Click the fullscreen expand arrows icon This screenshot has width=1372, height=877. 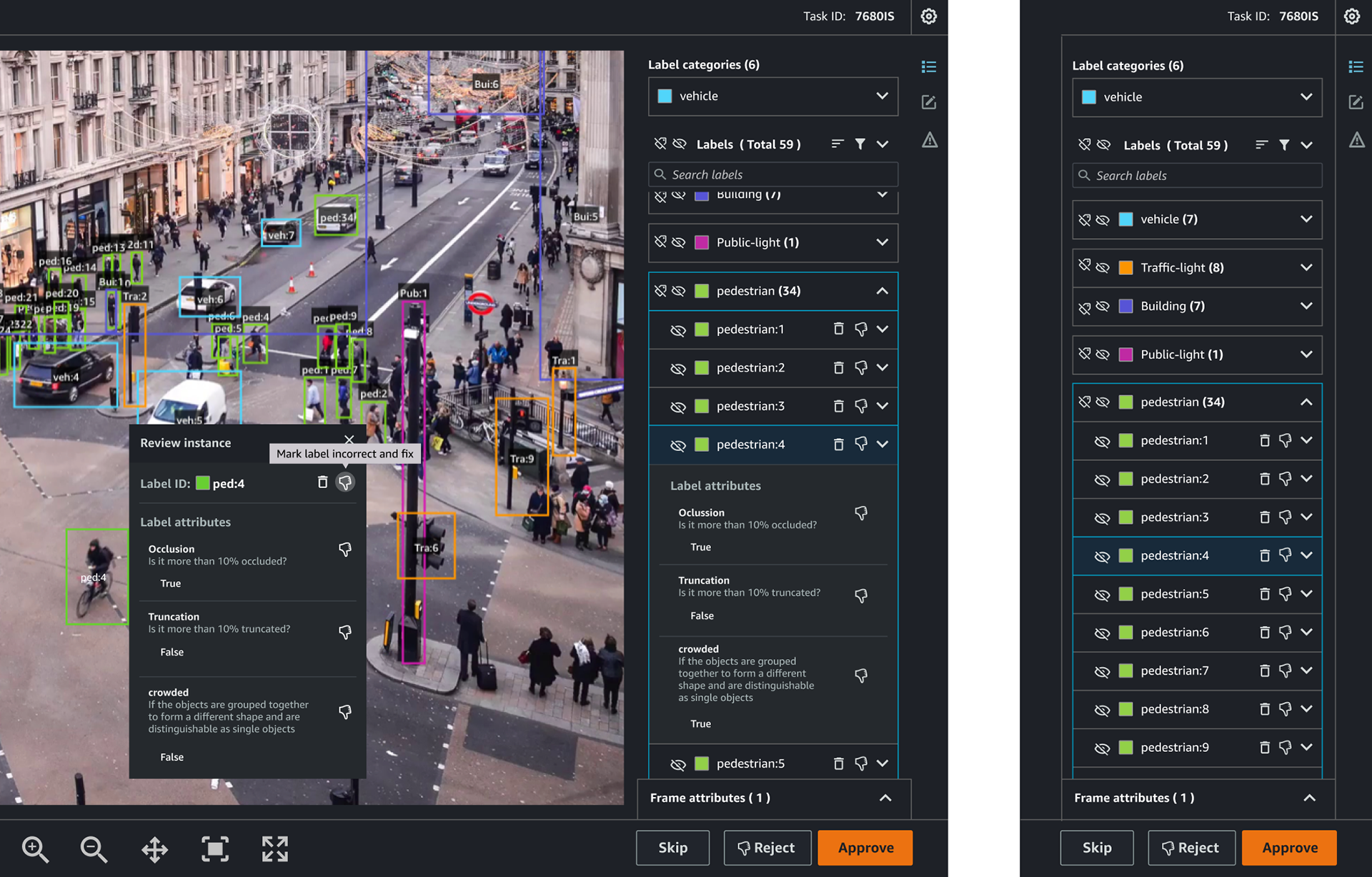(x=274, y=848)
